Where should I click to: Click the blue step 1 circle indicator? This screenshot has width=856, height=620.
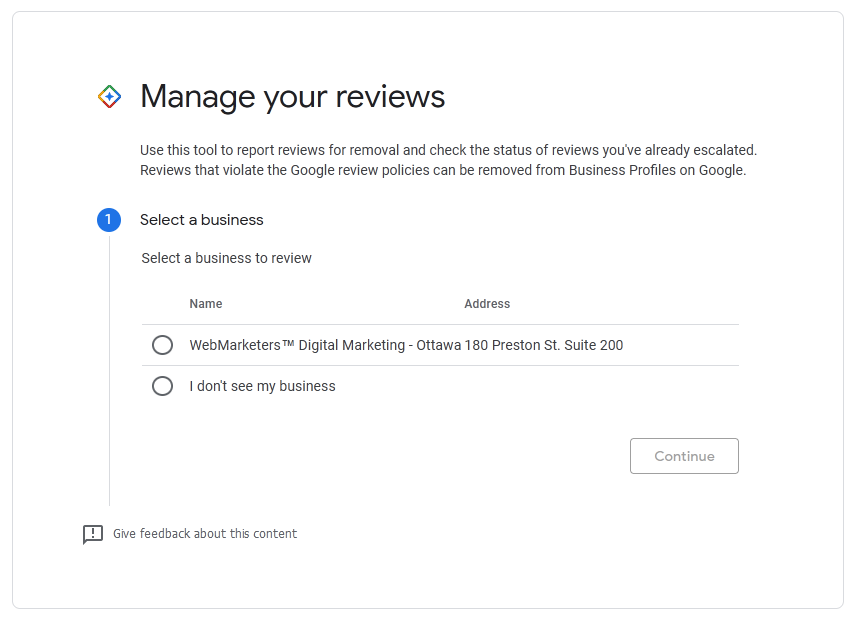(x=109, y=219)
